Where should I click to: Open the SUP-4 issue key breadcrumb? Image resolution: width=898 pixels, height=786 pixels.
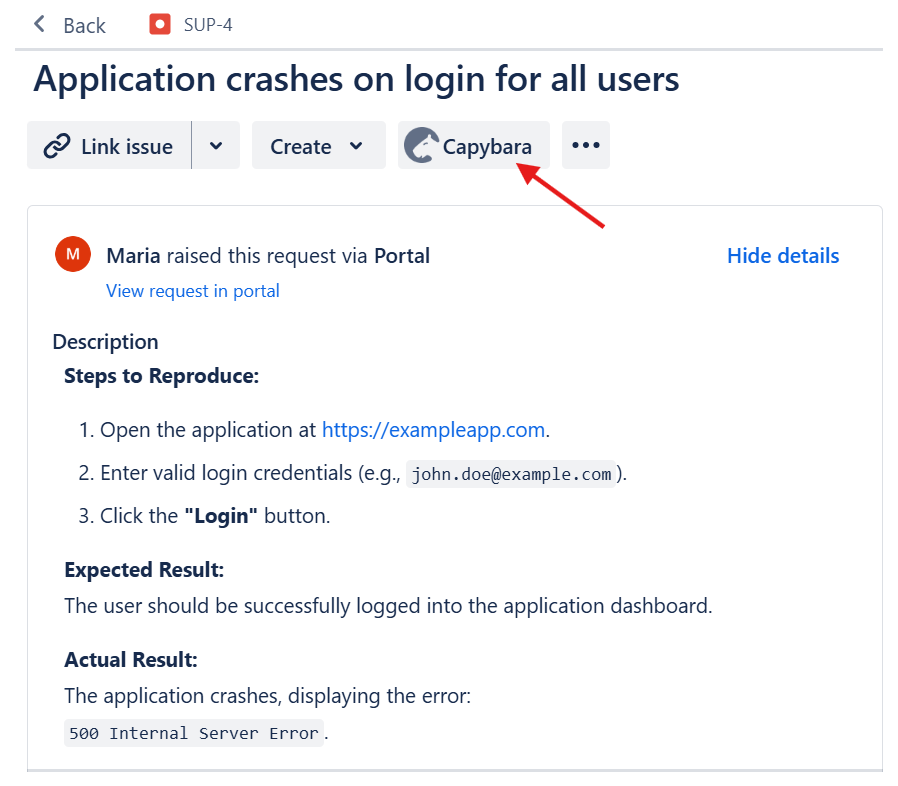point(208,24)
